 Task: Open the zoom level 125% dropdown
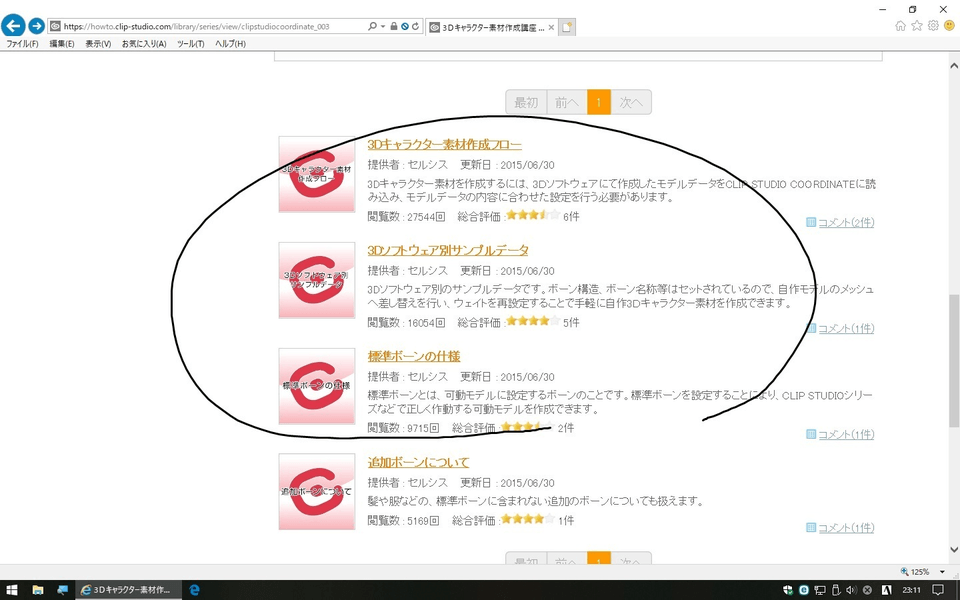click(922, 572)
